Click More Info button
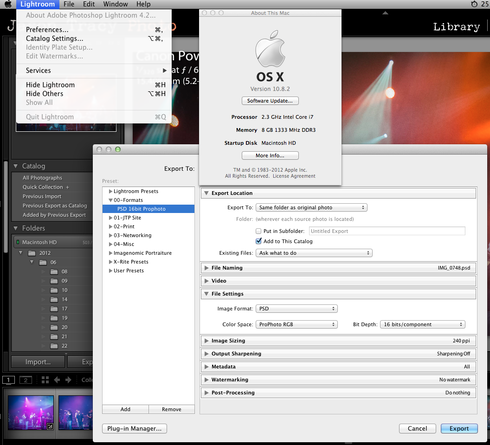The image size is (490, 445). tap(270, 155)
